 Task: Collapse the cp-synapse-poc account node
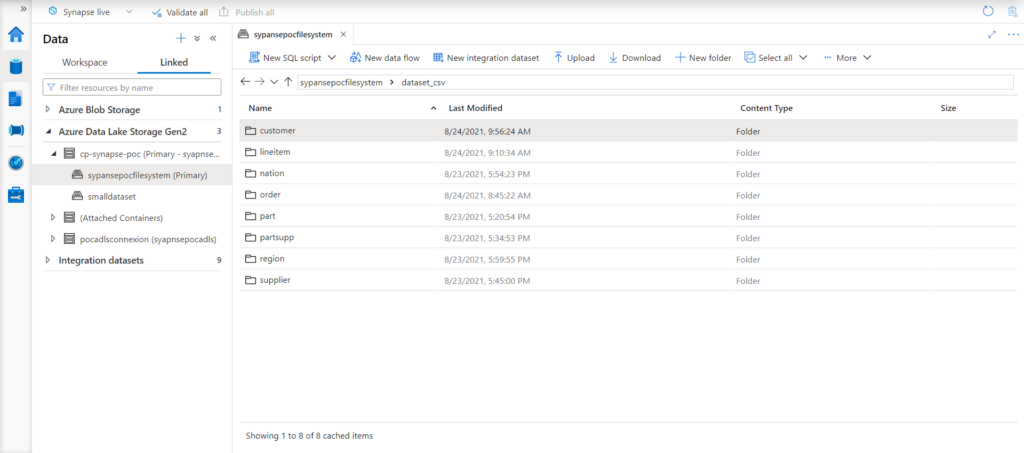pos(54,154)
